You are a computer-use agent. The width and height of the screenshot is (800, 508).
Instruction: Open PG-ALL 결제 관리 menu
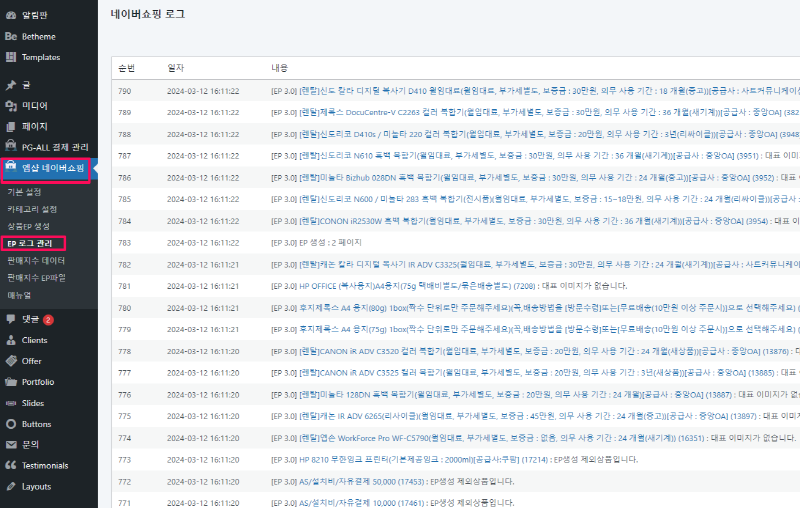[x=55, y=148]
